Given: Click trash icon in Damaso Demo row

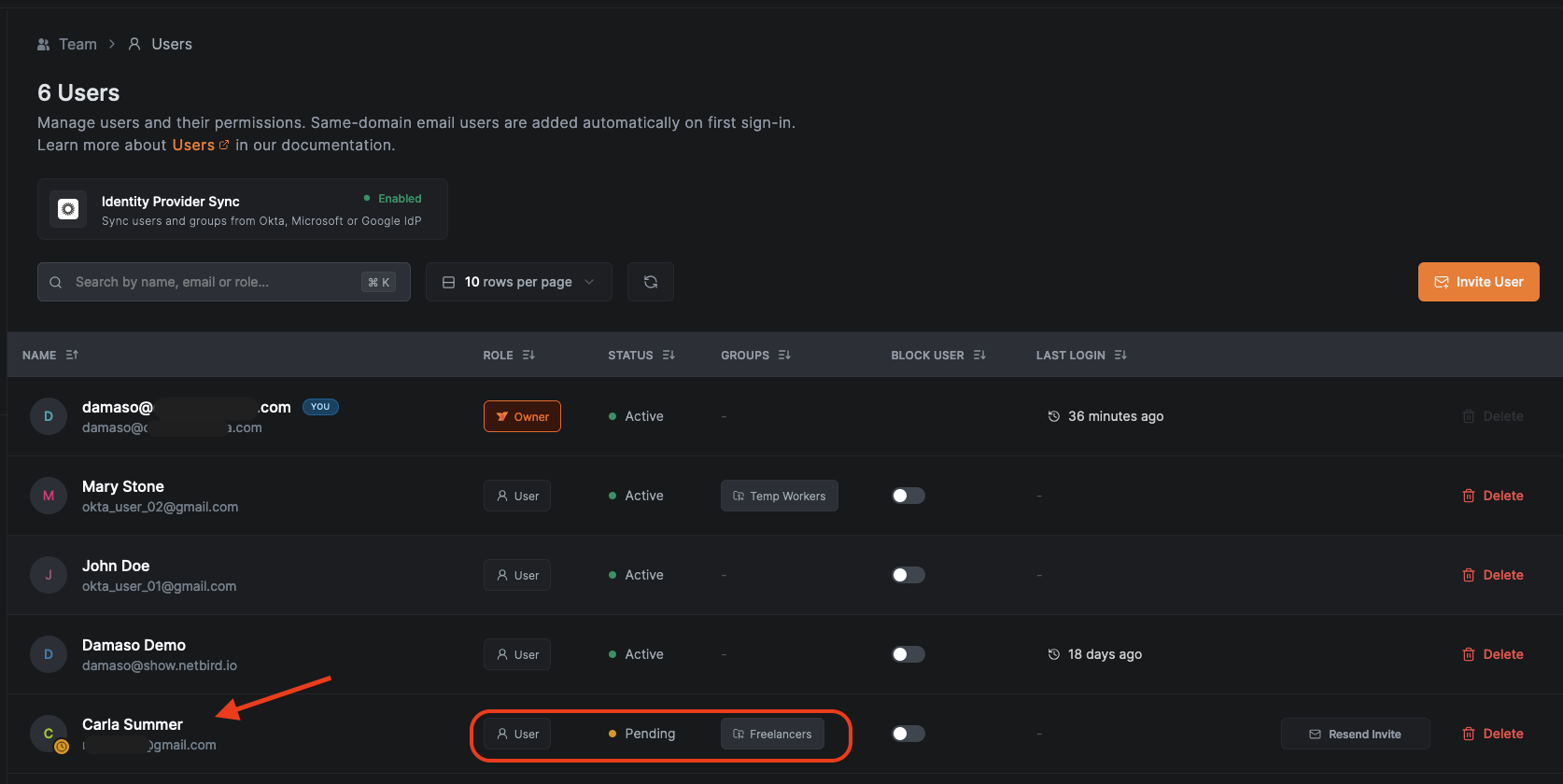Looking at the screenshot, I should tap(1469, 654).
